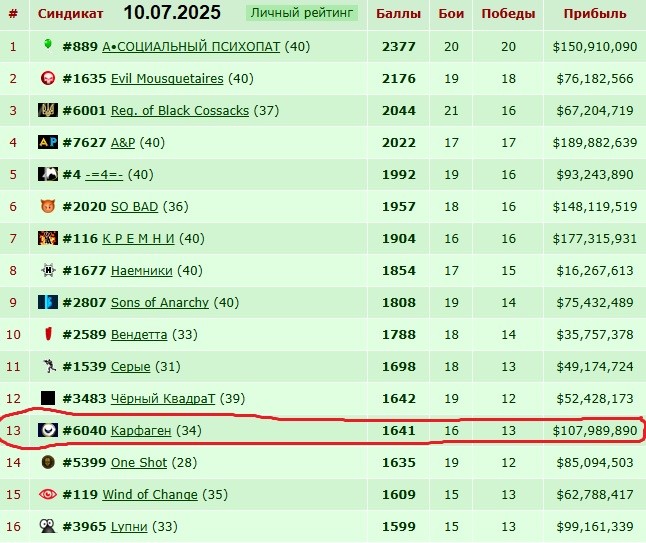Image resolution: width=646 pixels, height=543 pixels.
Task: Open the Lупни syndicate link
Action: coord(129,527)
